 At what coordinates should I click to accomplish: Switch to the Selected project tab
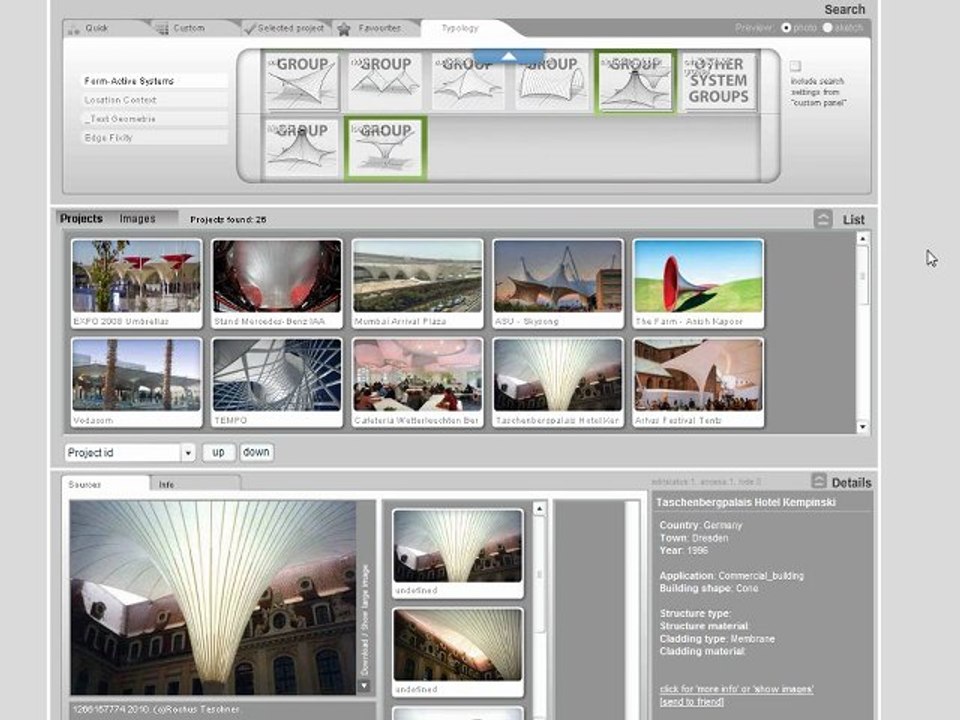[x=290, y=28]
